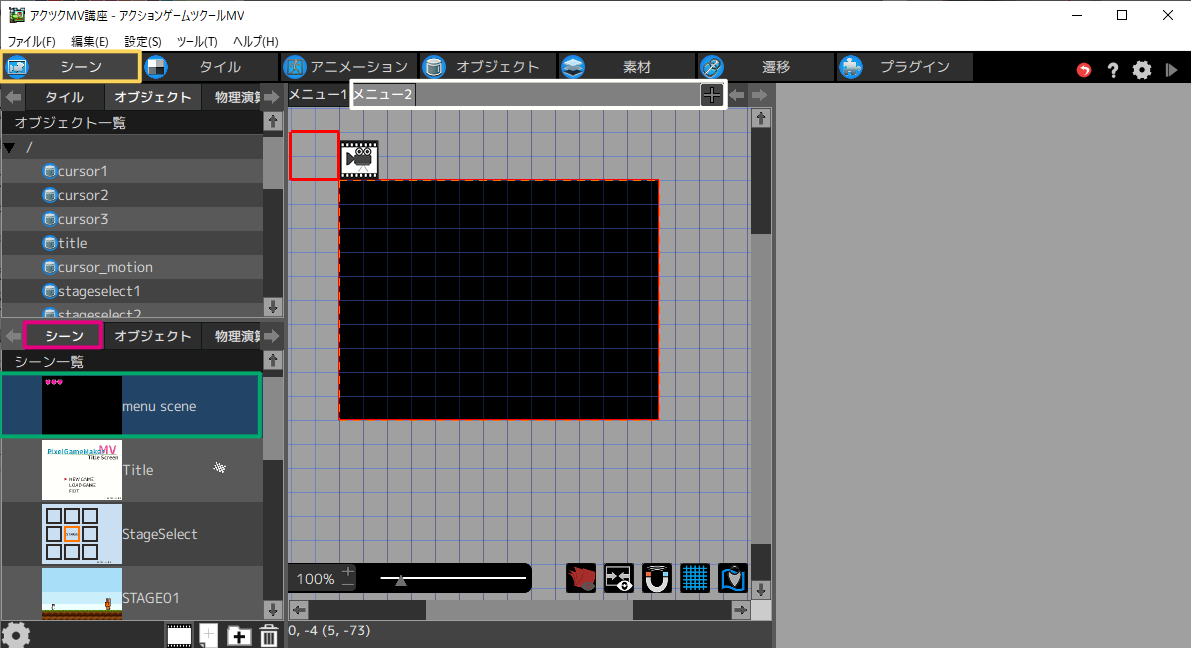Click the plus button to add menu tab
This screenshot has width=1191, height=648.
coord(711,95)
